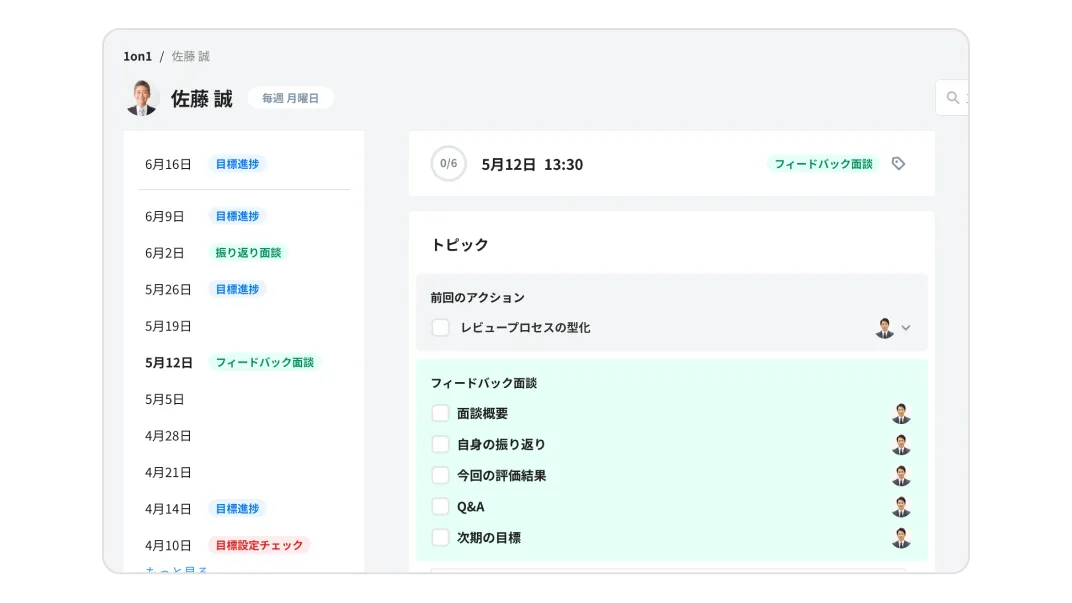Screen dimensions: 1072x603
Task: Click the assignee avatar on 次期の目標 row
Action: [x=901, y=537]
